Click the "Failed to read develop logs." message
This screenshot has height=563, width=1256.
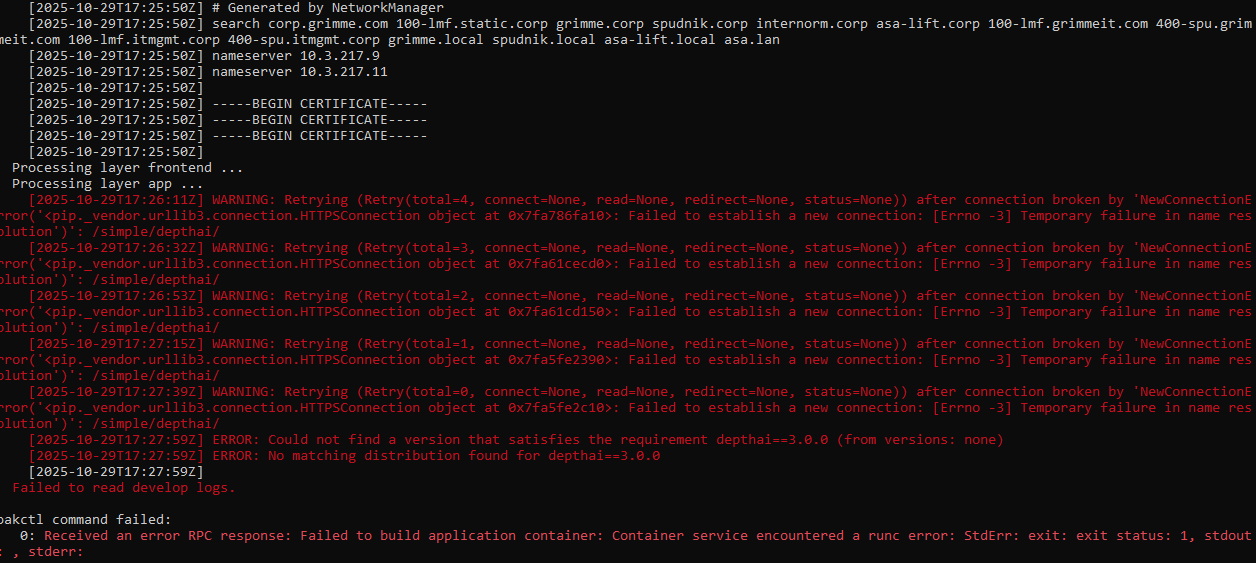click(x=123, y=488)
